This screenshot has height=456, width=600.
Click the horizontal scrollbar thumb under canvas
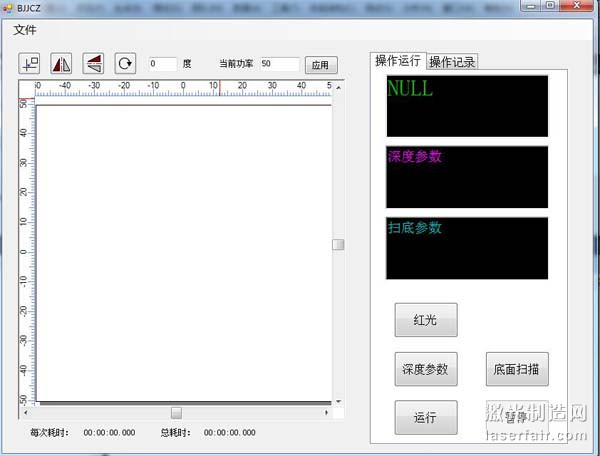[176, 412]
